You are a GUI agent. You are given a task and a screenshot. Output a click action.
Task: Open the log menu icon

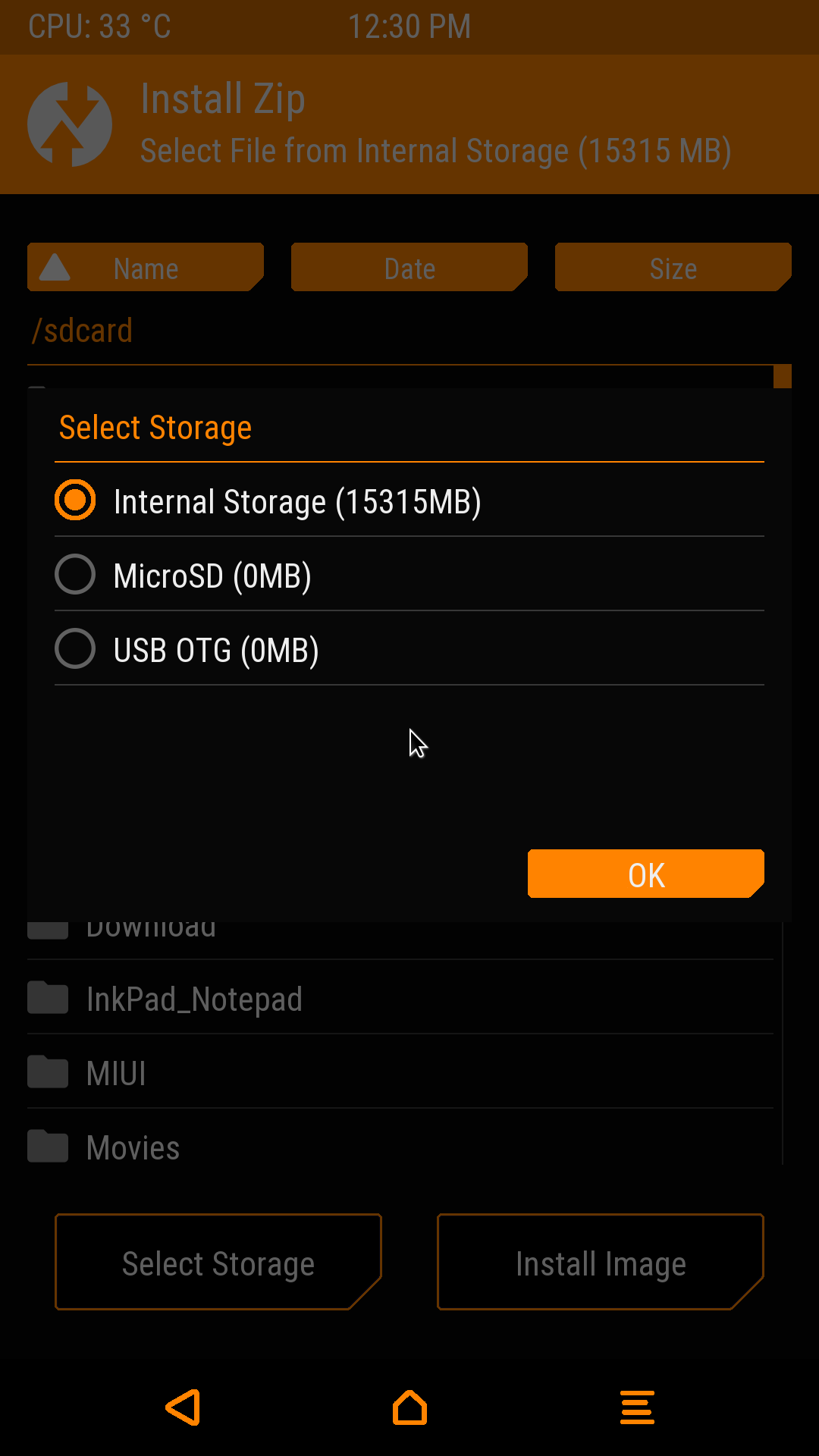tap(637, 1407)
